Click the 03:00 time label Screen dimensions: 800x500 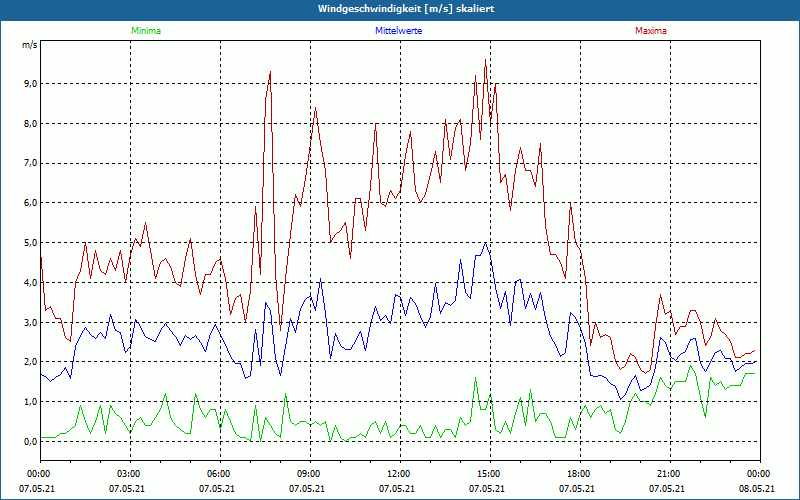pos(127,474)
